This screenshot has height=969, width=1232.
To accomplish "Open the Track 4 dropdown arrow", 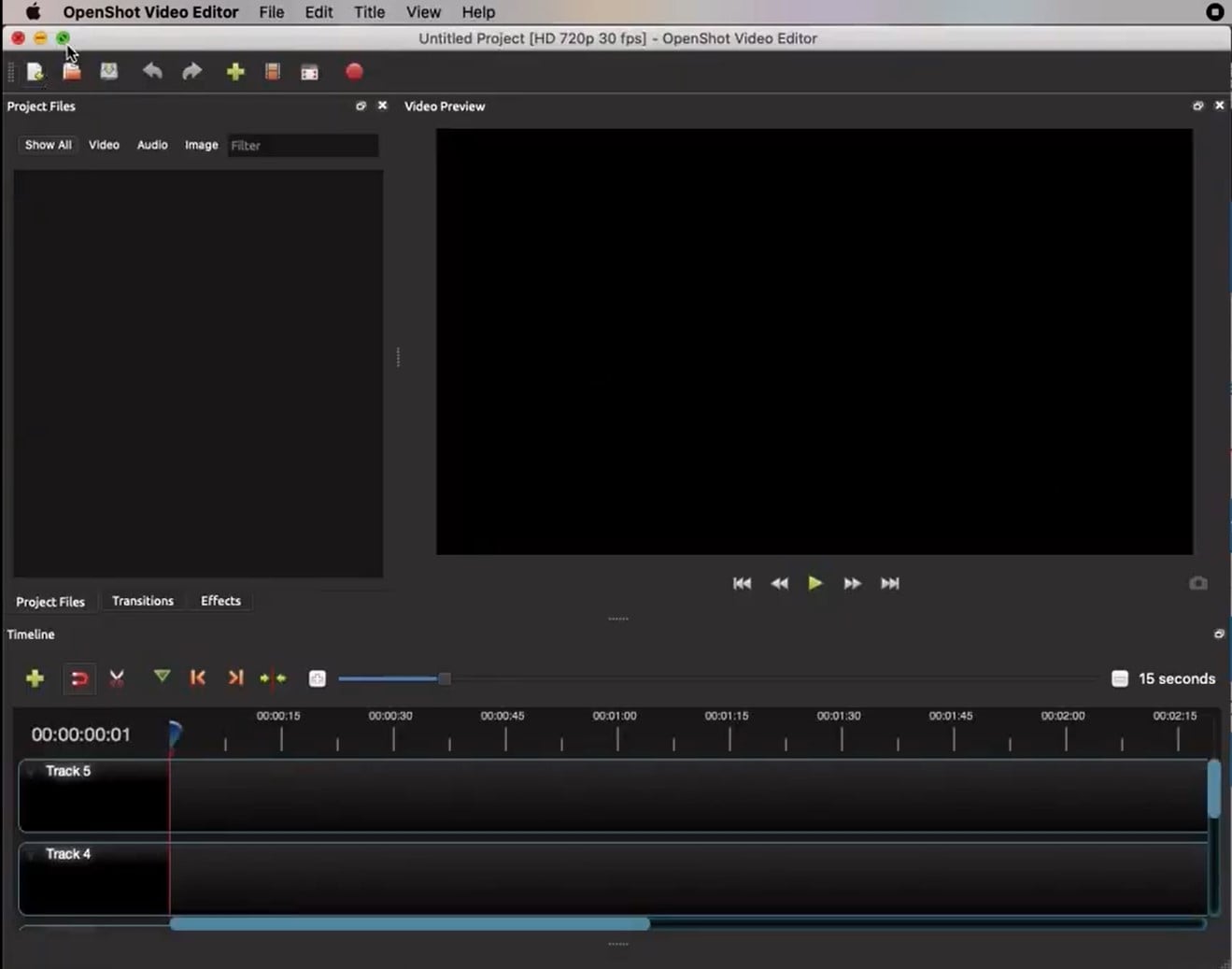I will point(32,855).
